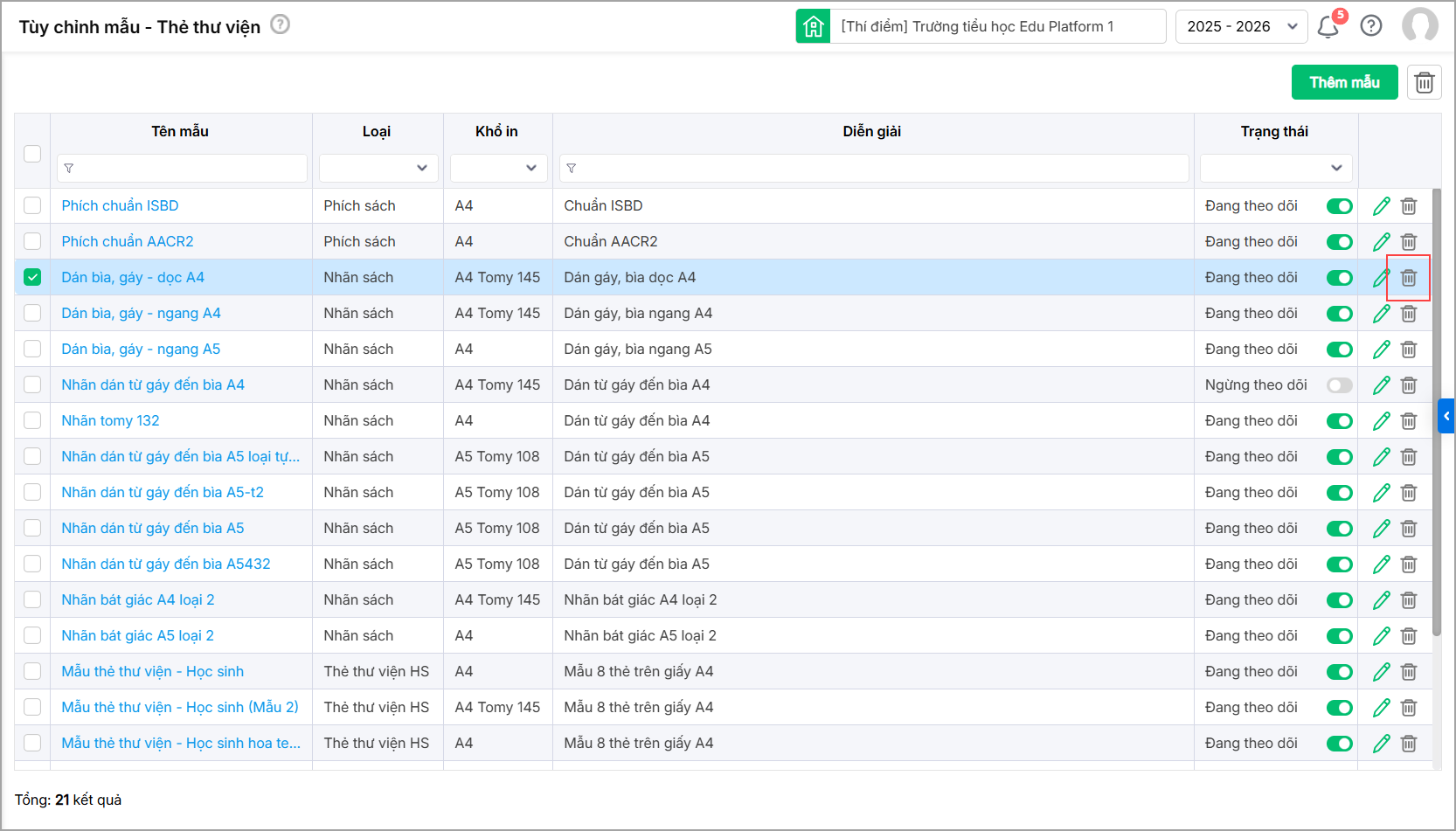Delete the Nhãn bát giác A4 loại 2 row
Viewport: 1456px width, 831px height.
pyautogui.click(x=1409, y=600)
